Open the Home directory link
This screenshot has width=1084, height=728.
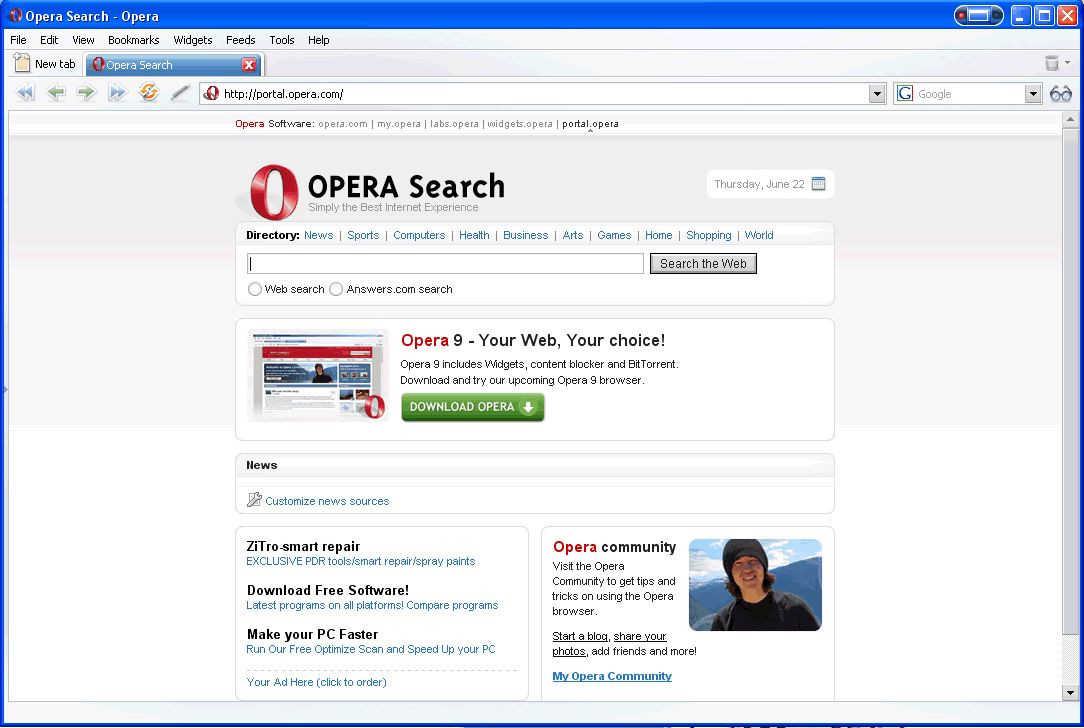(x=658, y=235)
